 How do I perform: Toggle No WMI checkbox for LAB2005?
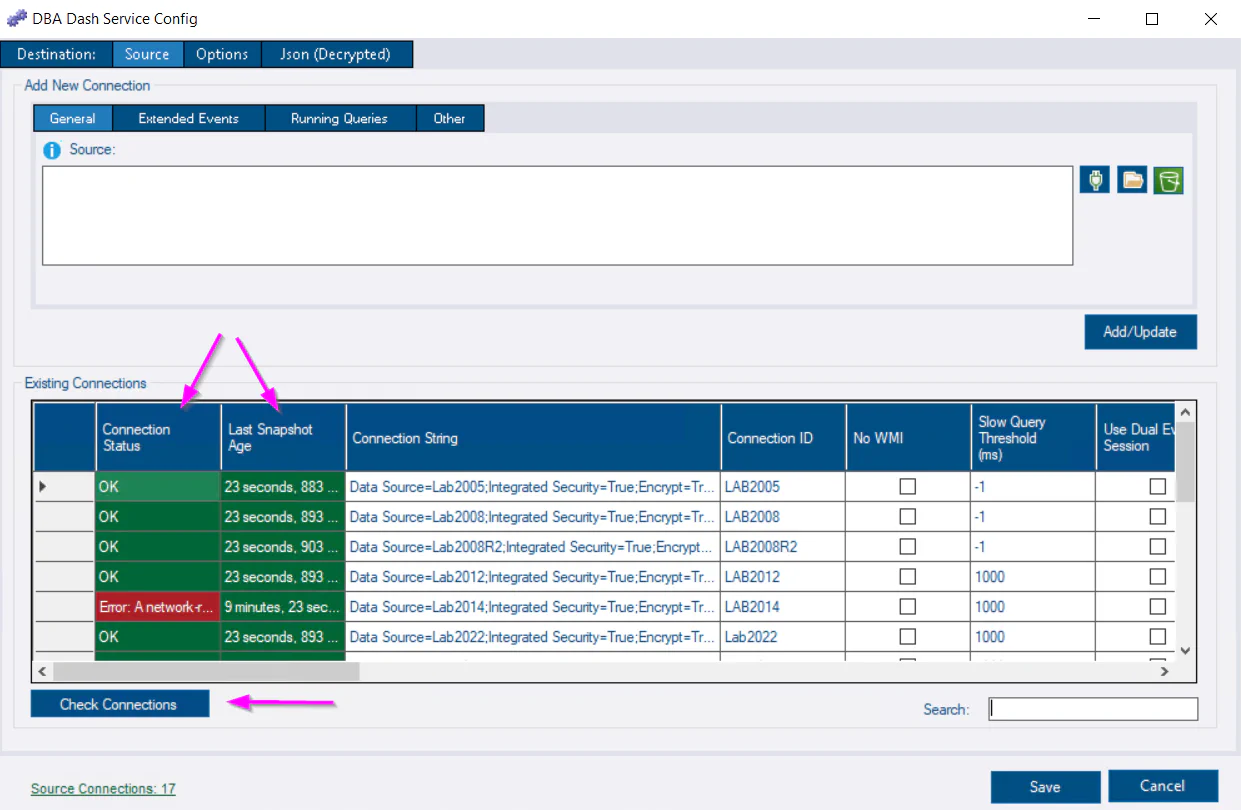(907, 487)
